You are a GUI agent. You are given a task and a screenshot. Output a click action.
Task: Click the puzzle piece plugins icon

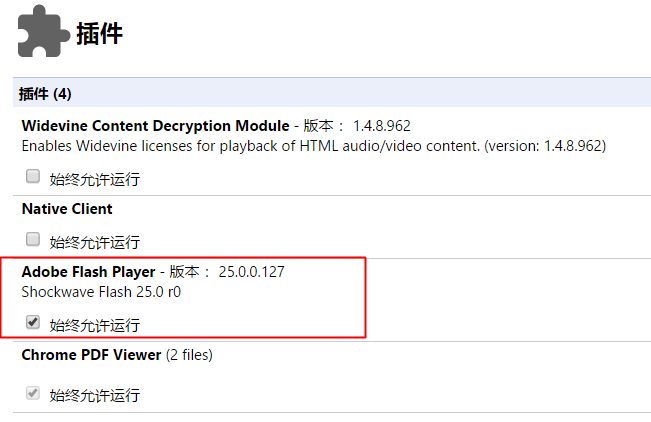[43, 31]
